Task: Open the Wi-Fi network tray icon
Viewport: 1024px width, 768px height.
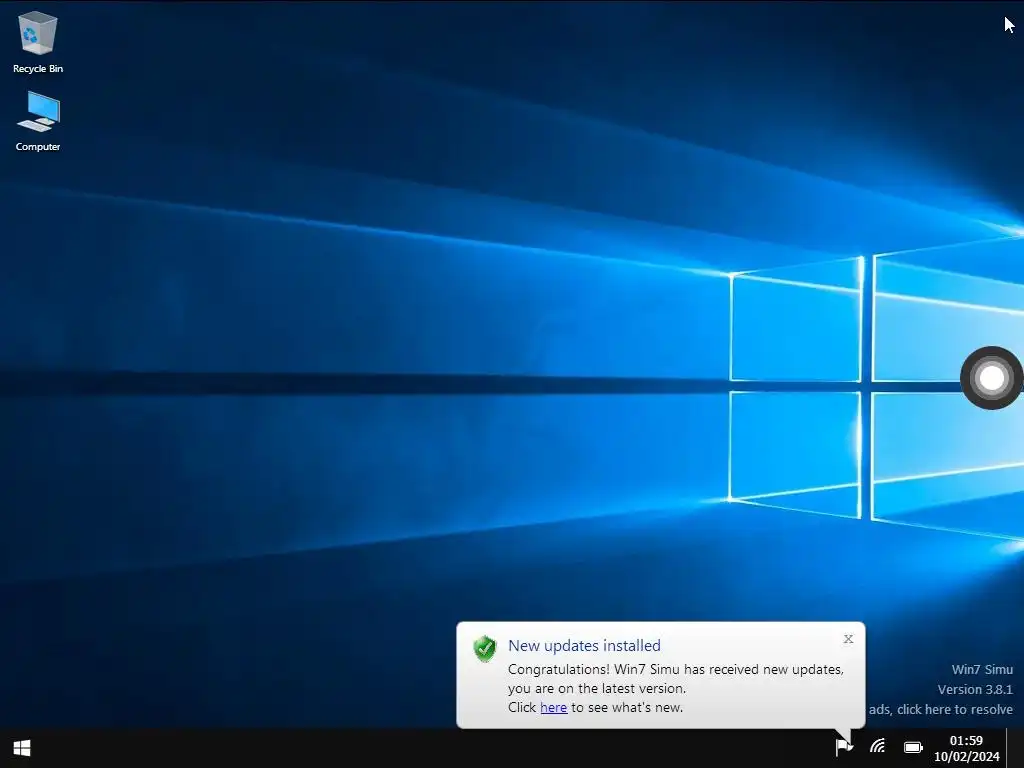Action: pyautogui.click(x=877, y=746)
